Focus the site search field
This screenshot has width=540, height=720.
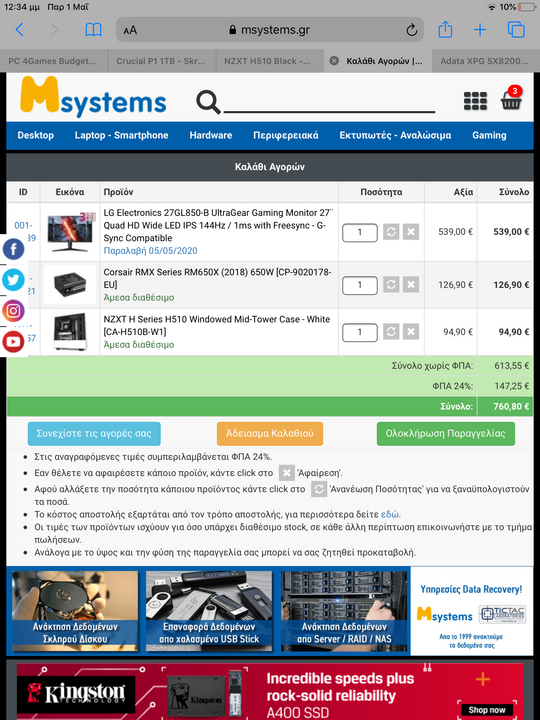[329, 102]
